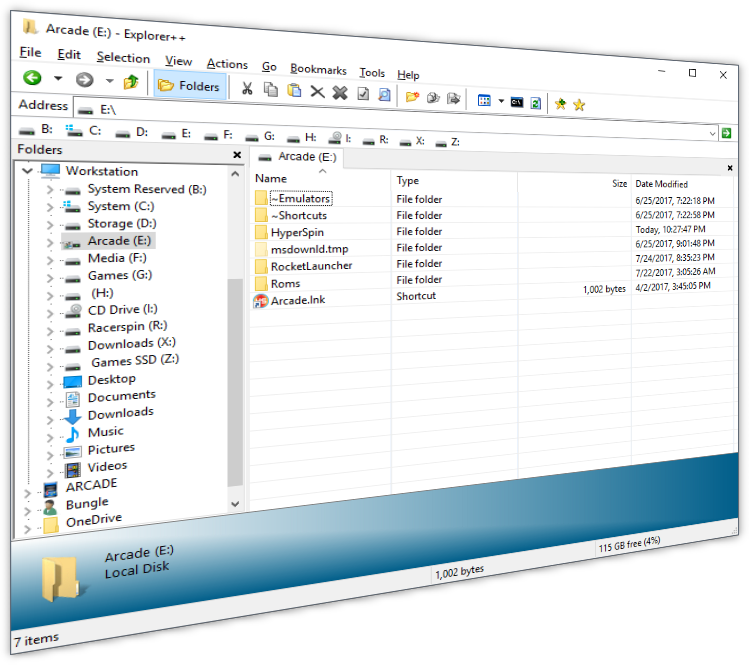The width and height of the screenshot is (749, 665).
Task: Select the HyperSpin folder
Action: [297, 232]
